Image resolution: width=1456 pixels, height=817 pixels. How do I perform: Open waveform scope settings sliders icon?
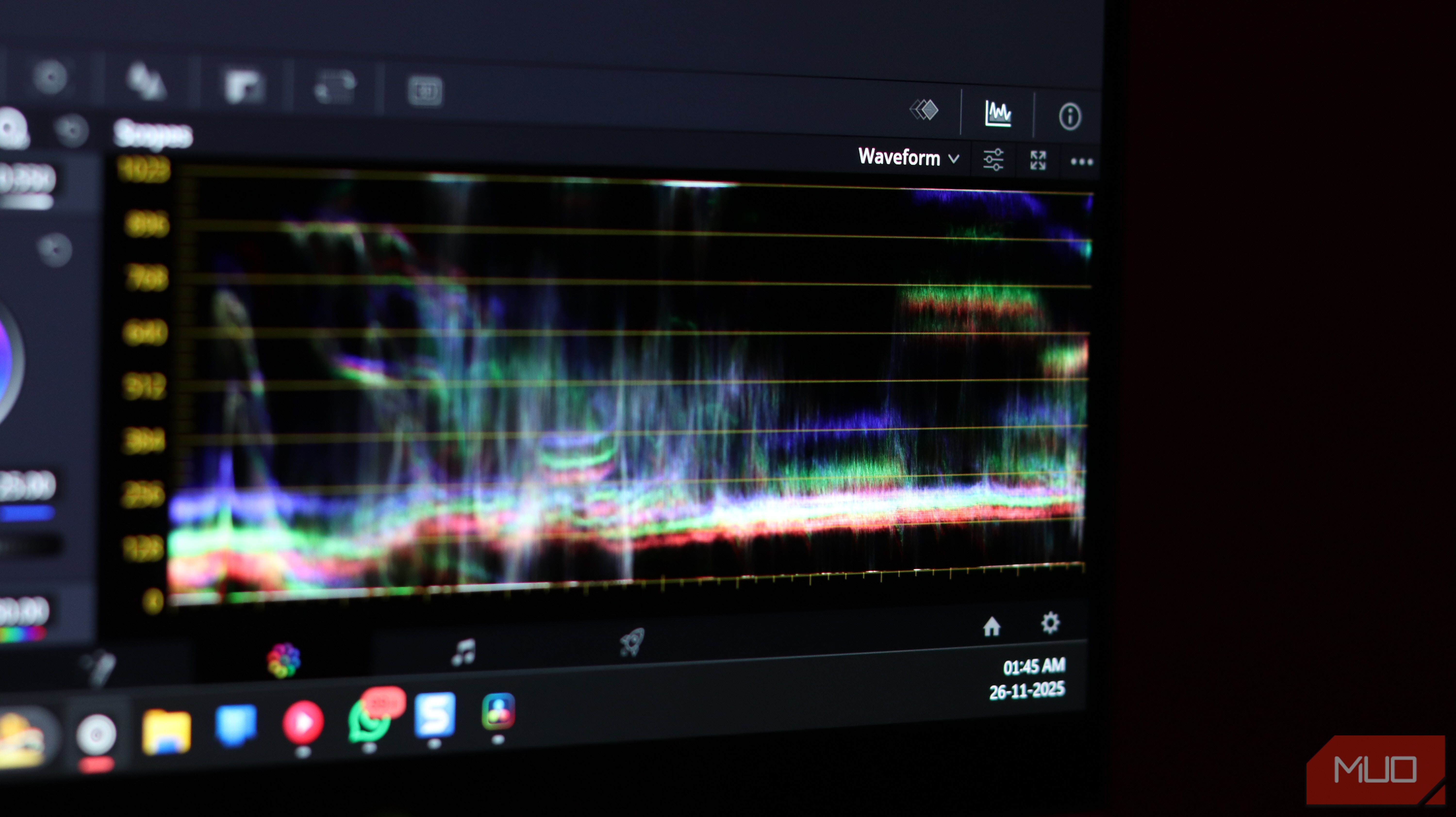coord(993,160)
